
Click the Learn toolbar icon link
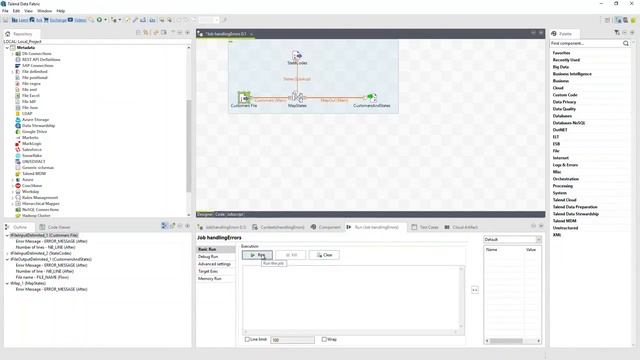[x=20, y=20]
